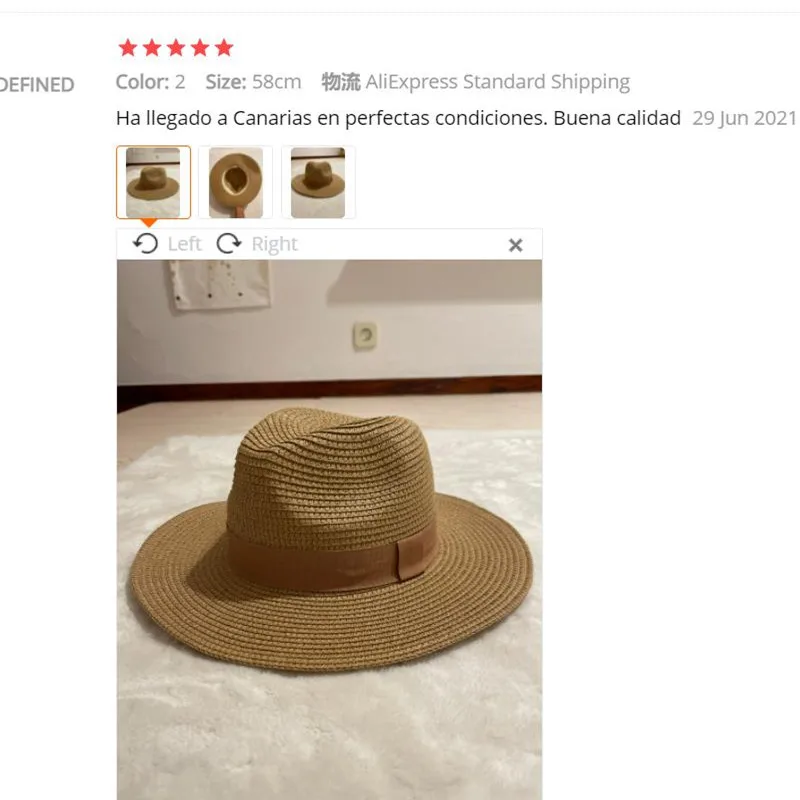The height and width of the screenshot is (800, 800).
Task: Click the "Color: 2" attribute
Action: point(151,82)
